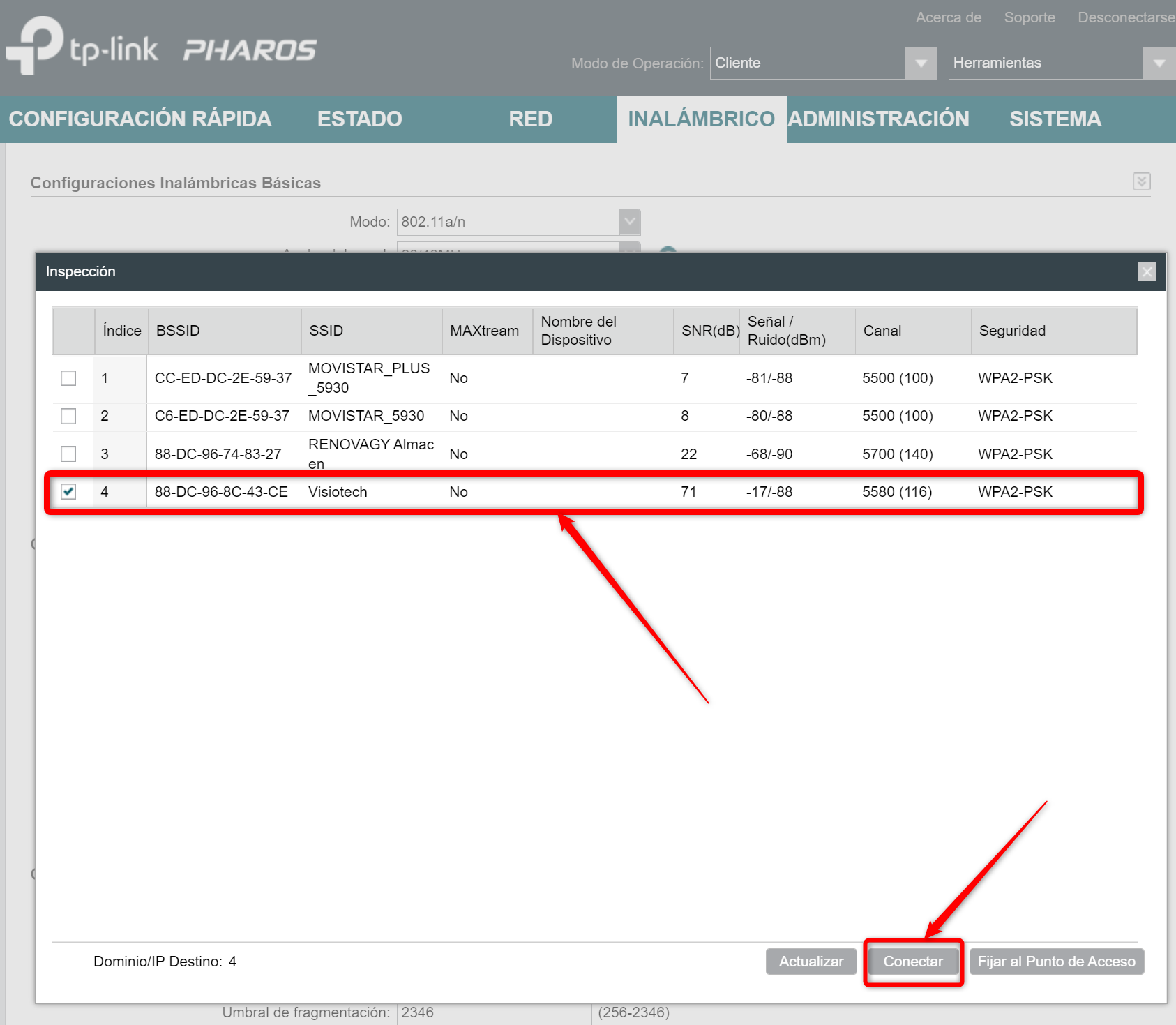This screenshot has width=1176, height=1025.
Task: Tick the RENOVAGY Almacen network checkbox
Action: 68,454
